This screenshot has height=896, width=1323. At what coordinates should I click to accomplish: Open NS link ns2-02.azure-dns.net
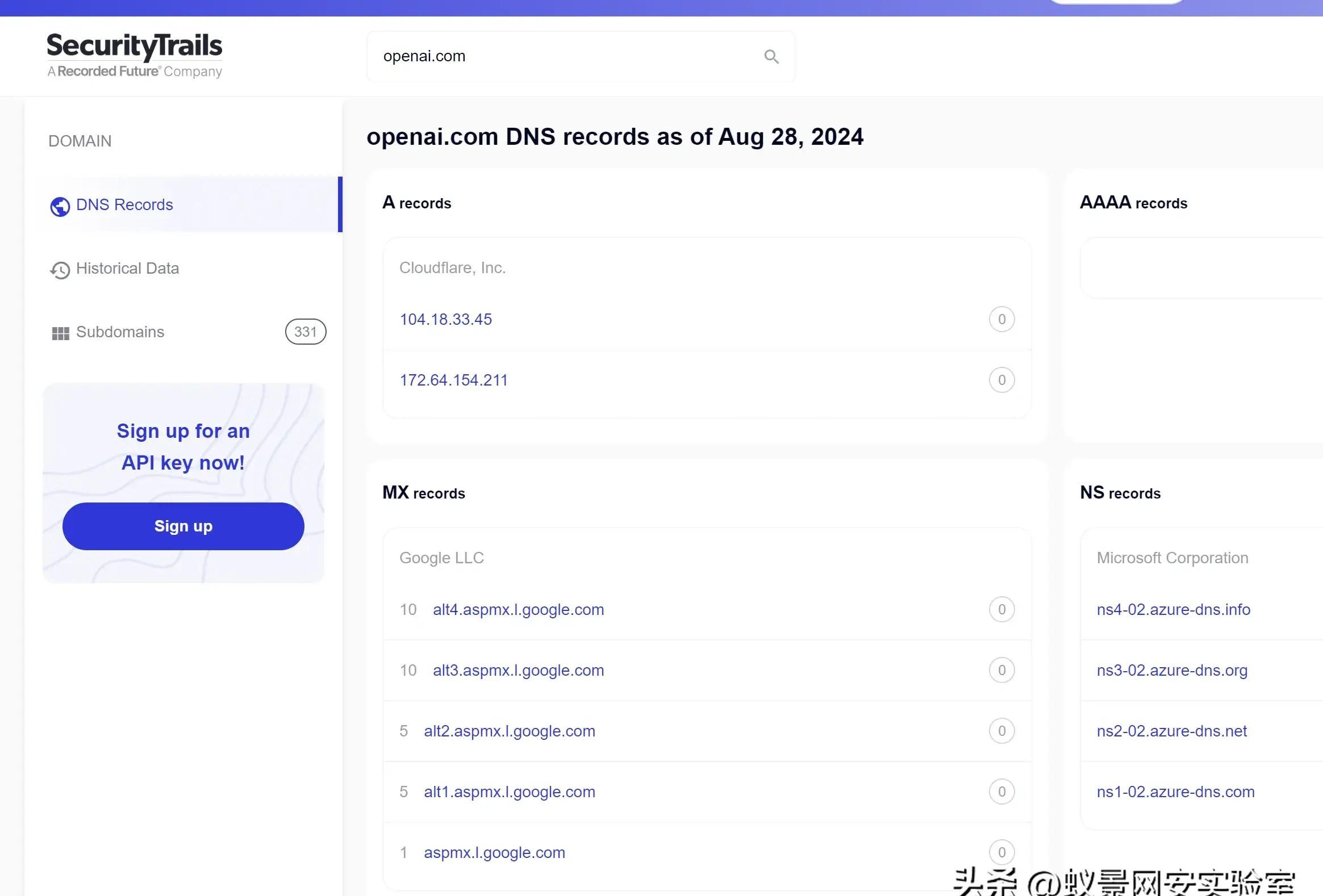tap(1171, 731)
